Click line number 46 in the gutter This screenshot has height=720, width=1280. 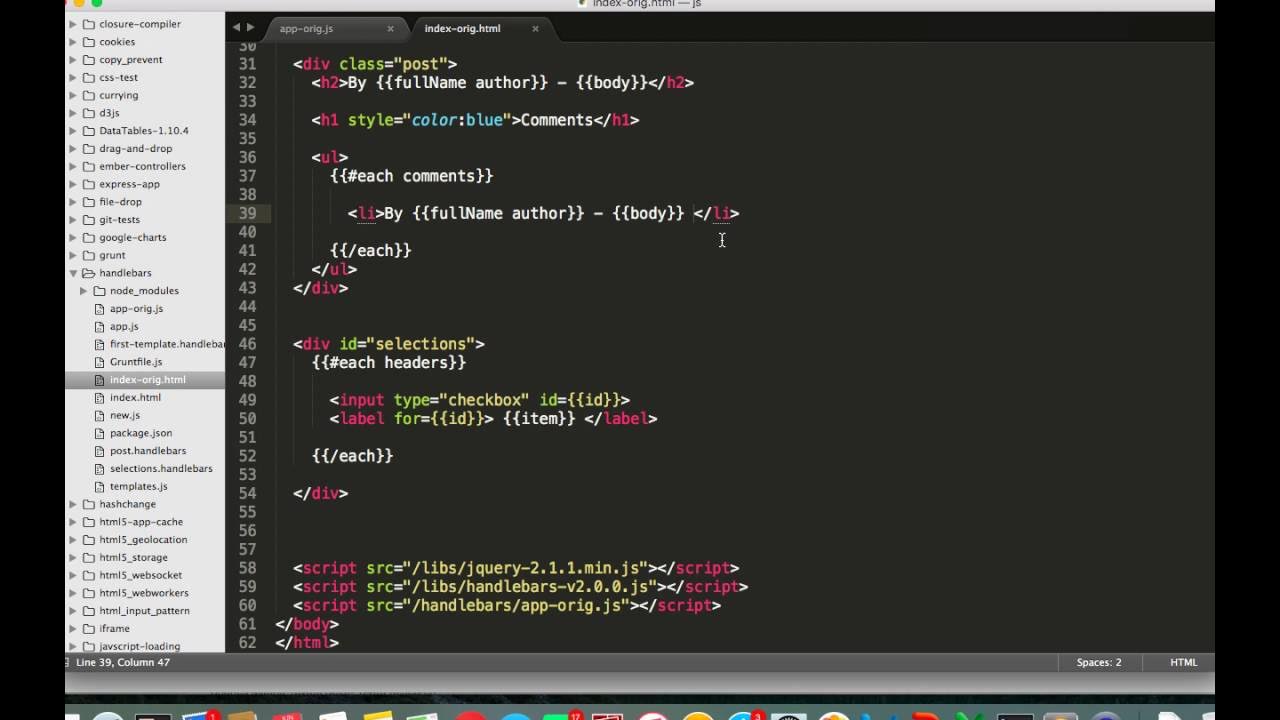[247, 344]
